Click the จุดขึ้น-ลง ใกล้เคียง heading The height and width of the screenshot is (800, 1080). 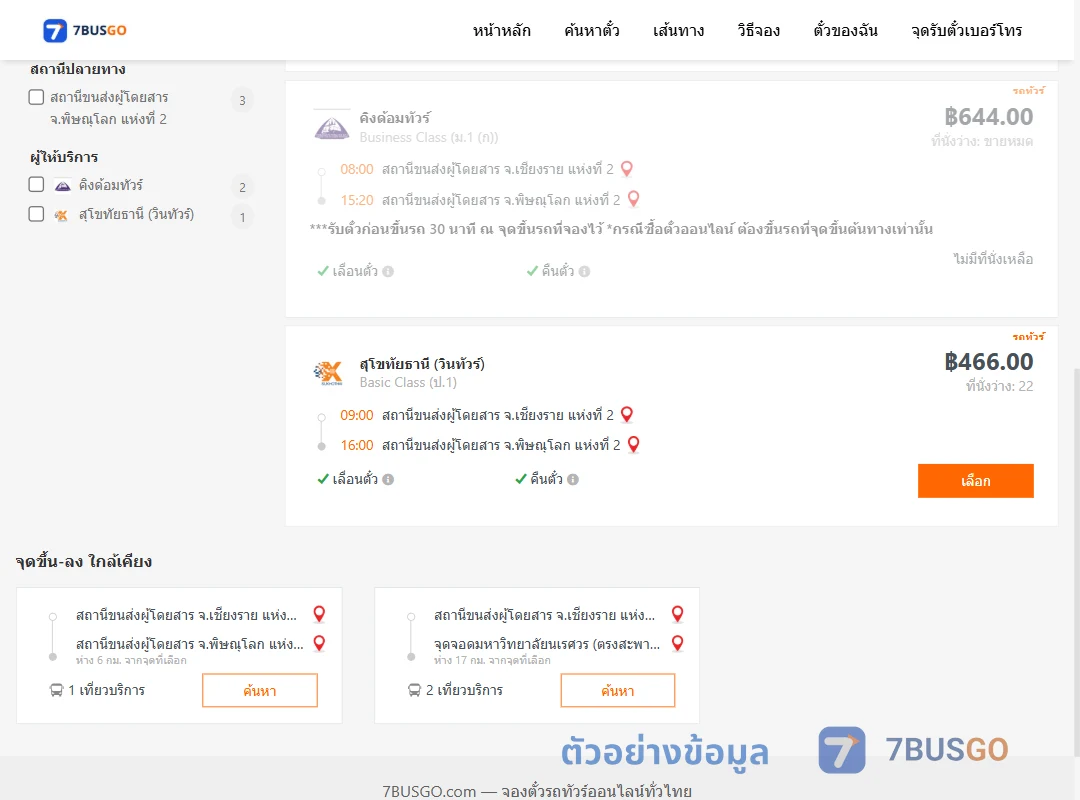(83, 562)
